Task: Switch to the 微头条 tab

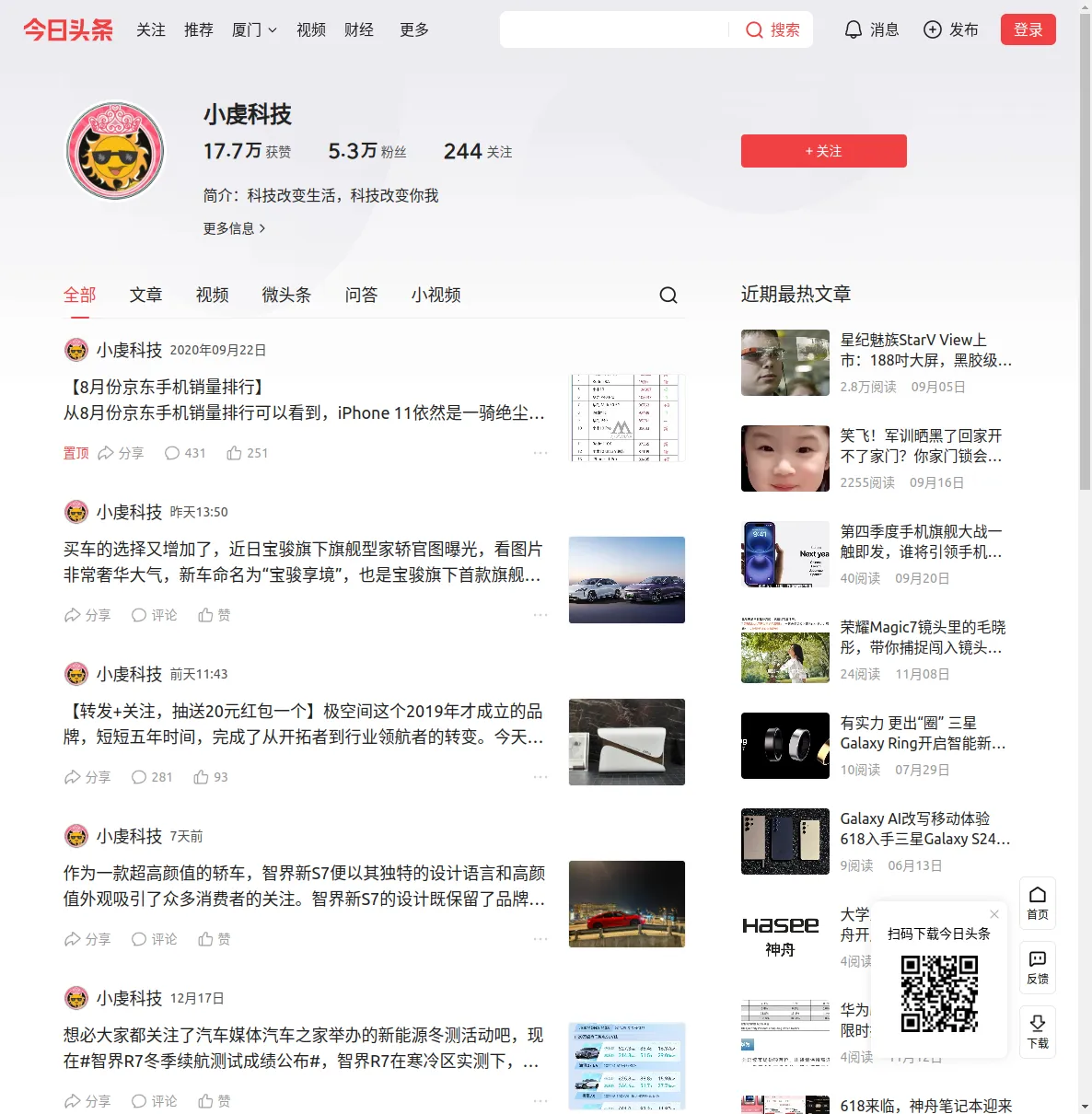Action: (x=287, y=295)
